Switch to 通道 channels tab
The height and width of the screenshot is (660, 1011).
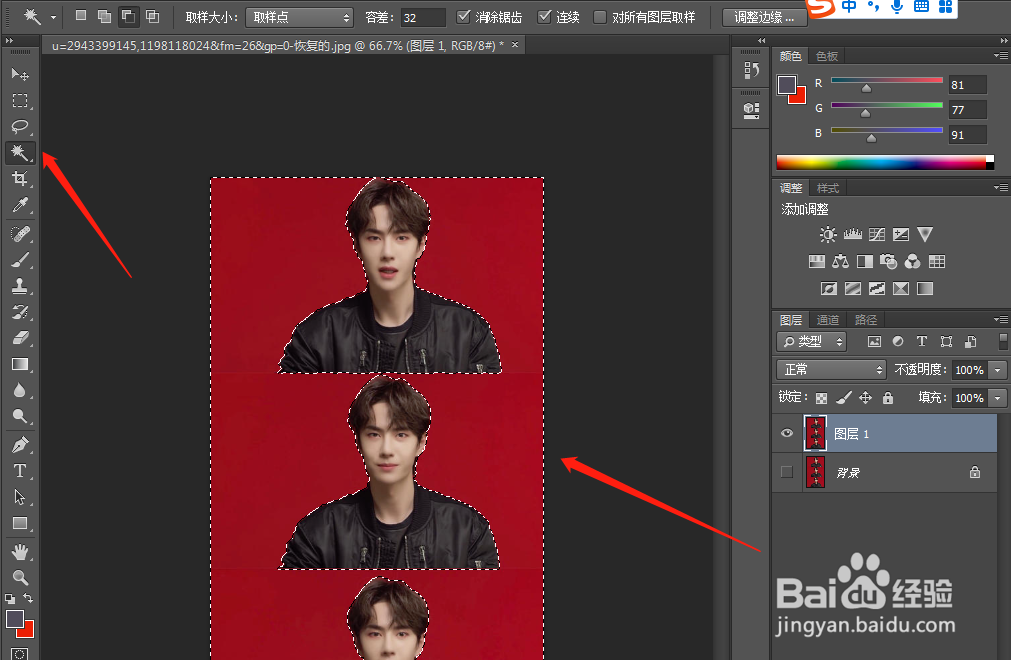click(828, 320)
